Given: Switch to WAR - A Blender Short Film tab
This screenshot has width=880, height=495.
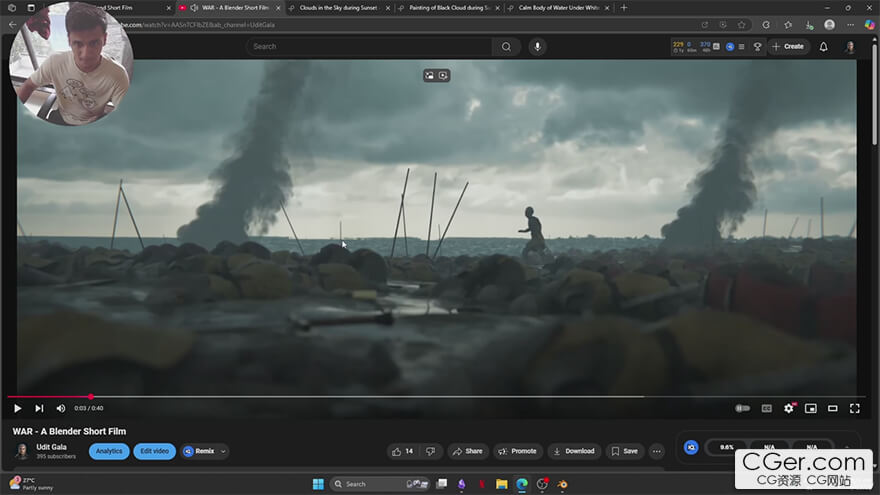Looking at the screenshot, I should coord(230,8).
